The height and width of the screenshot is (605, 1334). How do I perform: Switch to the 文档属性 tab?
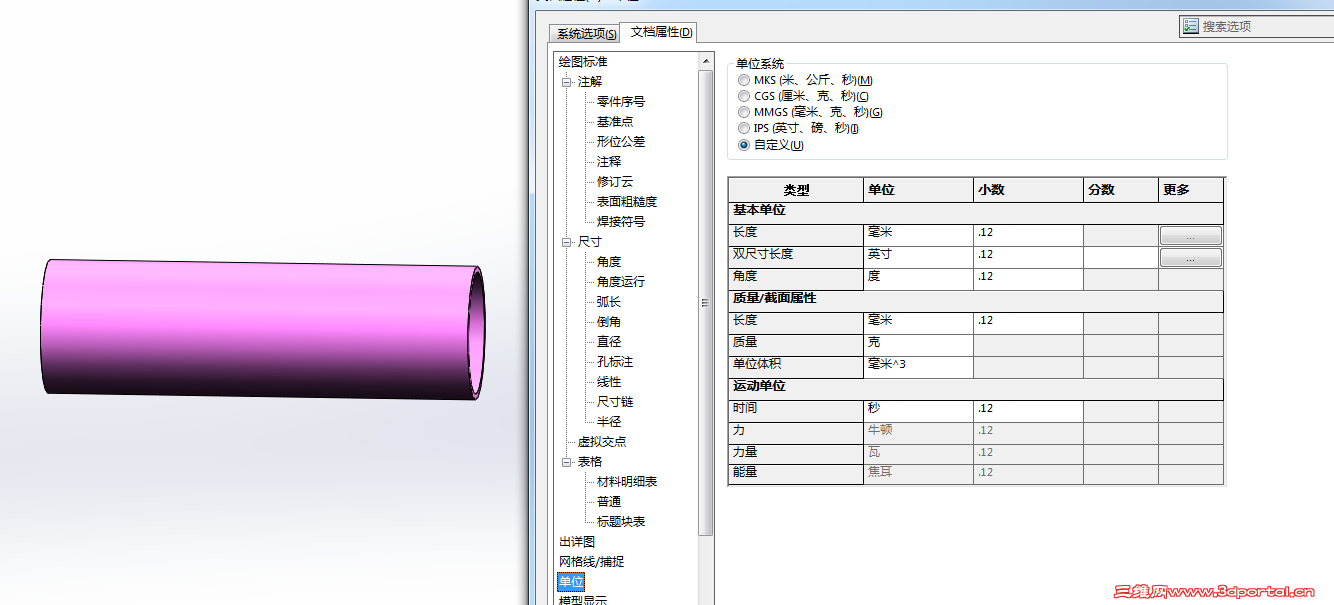(660, 33)
